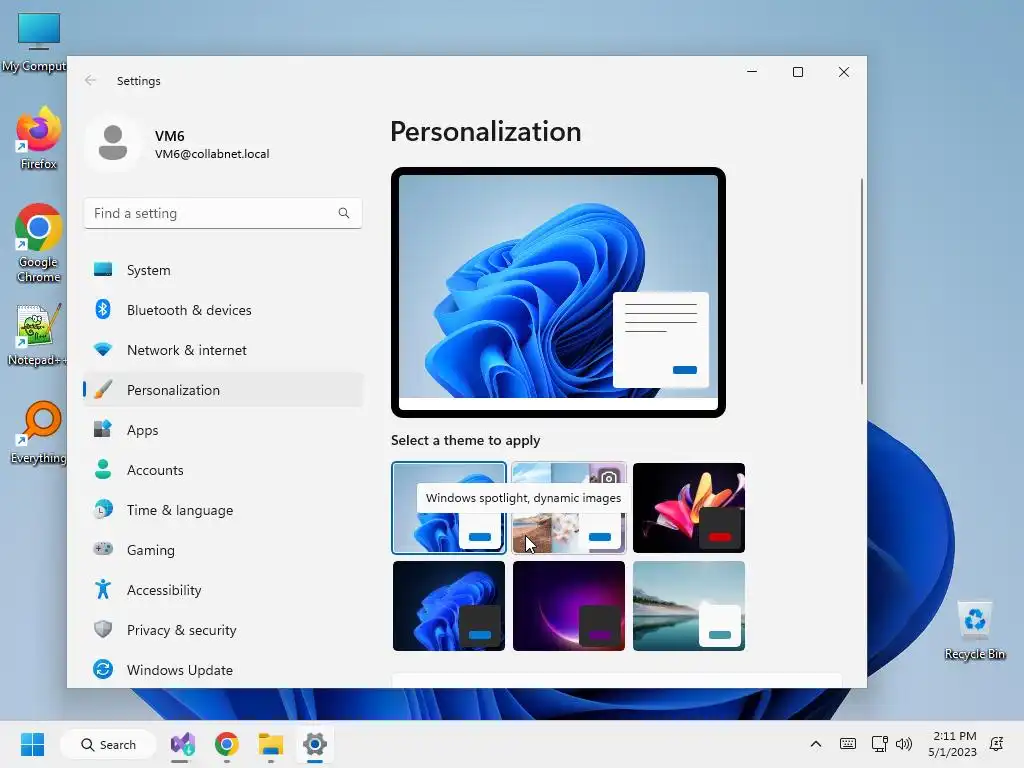
Task: Click the taskbar Search box
Action: coord(108,744)
